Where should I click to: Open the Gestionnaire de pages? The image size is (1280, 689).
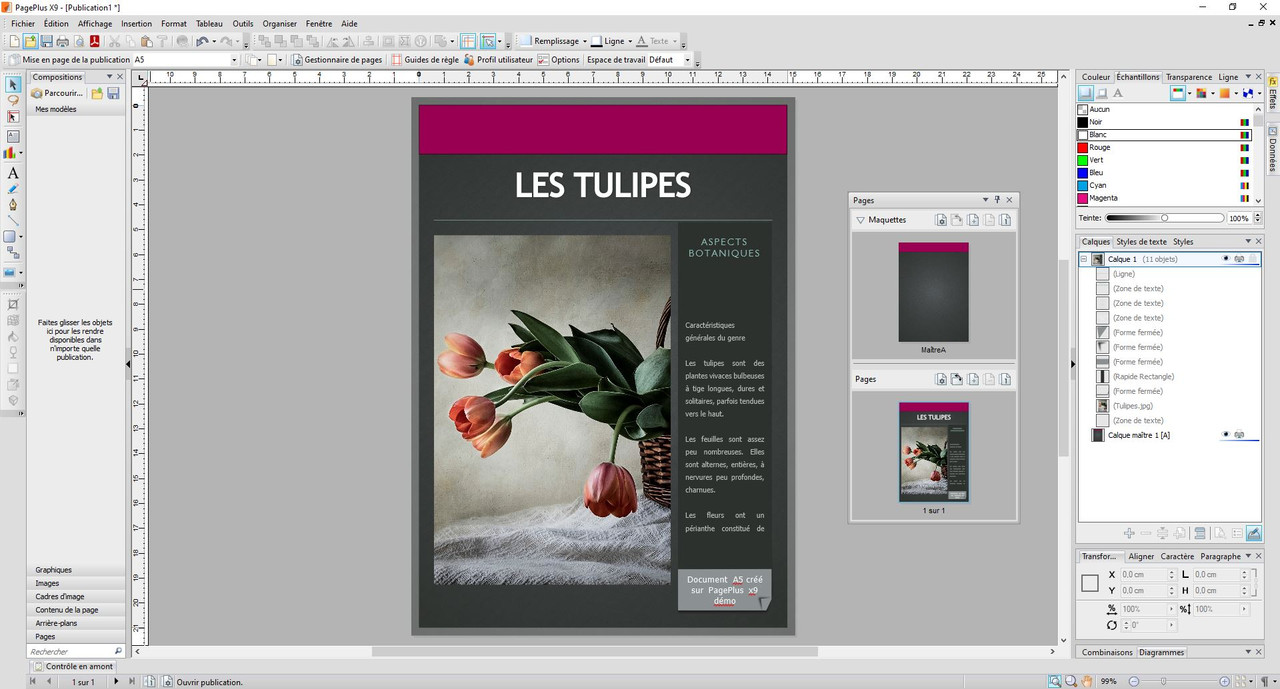(336, 59)
